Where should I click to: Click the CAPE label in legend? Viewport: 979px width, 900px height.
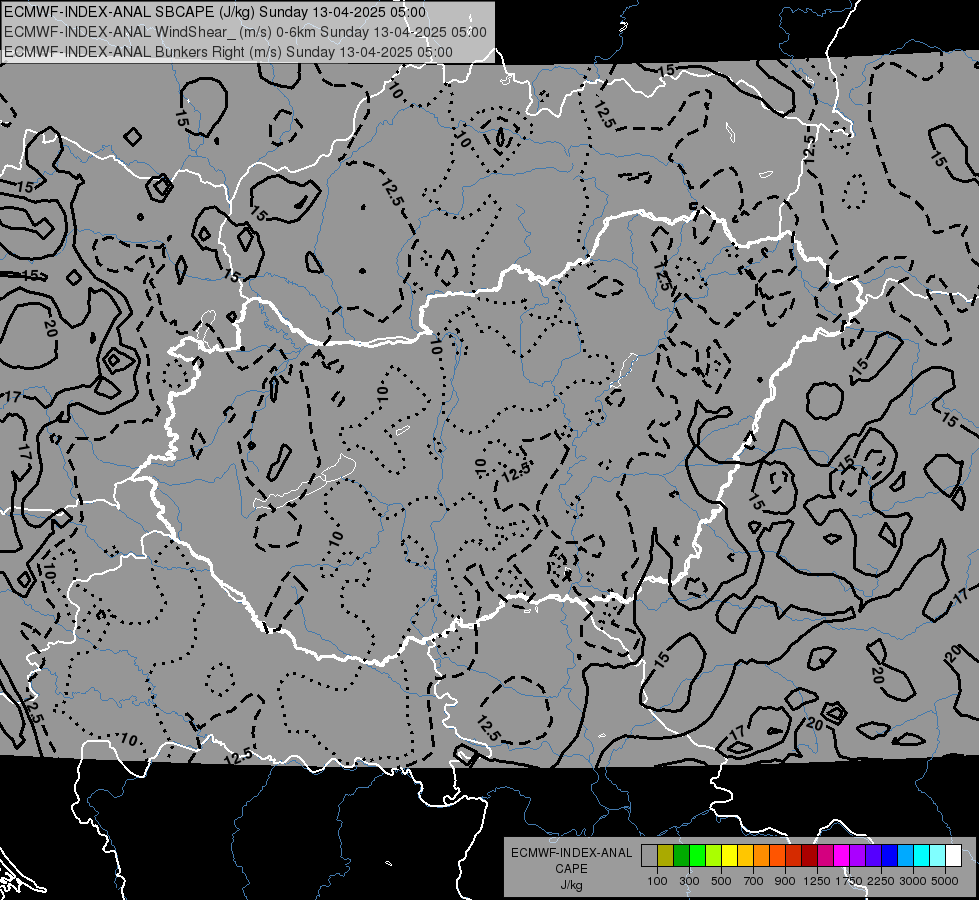pyautogui.click(x=571, y=869)
